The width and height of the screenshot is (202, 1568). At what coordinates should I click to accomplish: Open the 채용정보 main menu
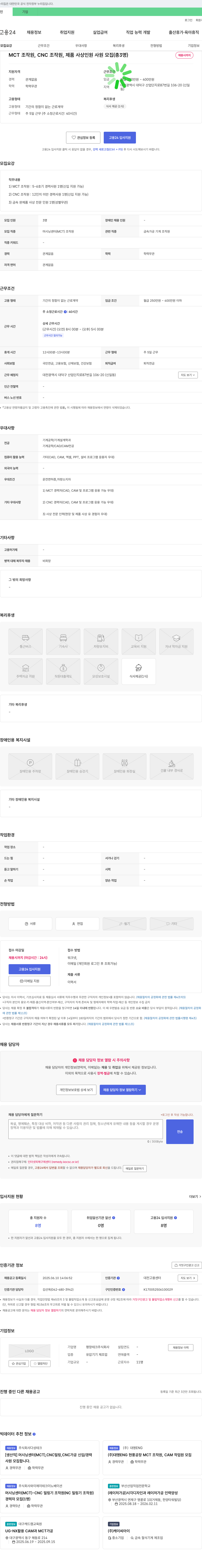point(34,32)
